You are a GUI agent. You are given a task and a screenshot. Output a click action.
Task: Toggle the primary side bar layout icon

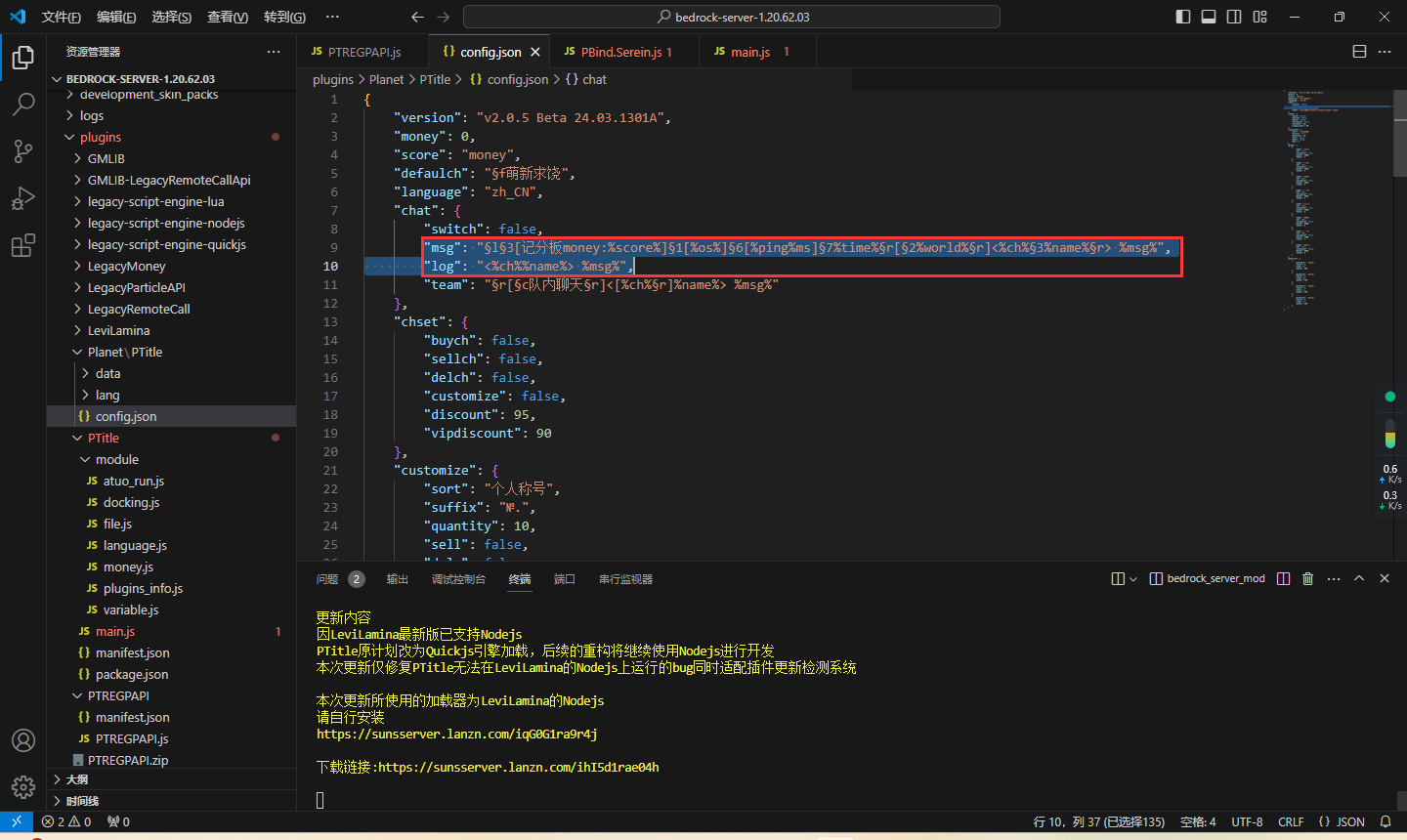[x=1183, y=17]
